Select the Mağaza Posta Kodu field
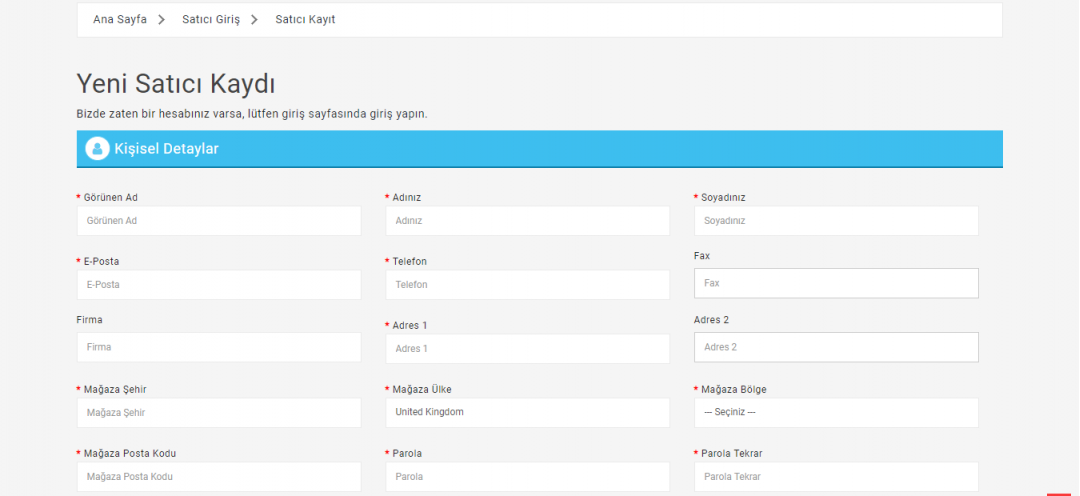 coord(219,477)
